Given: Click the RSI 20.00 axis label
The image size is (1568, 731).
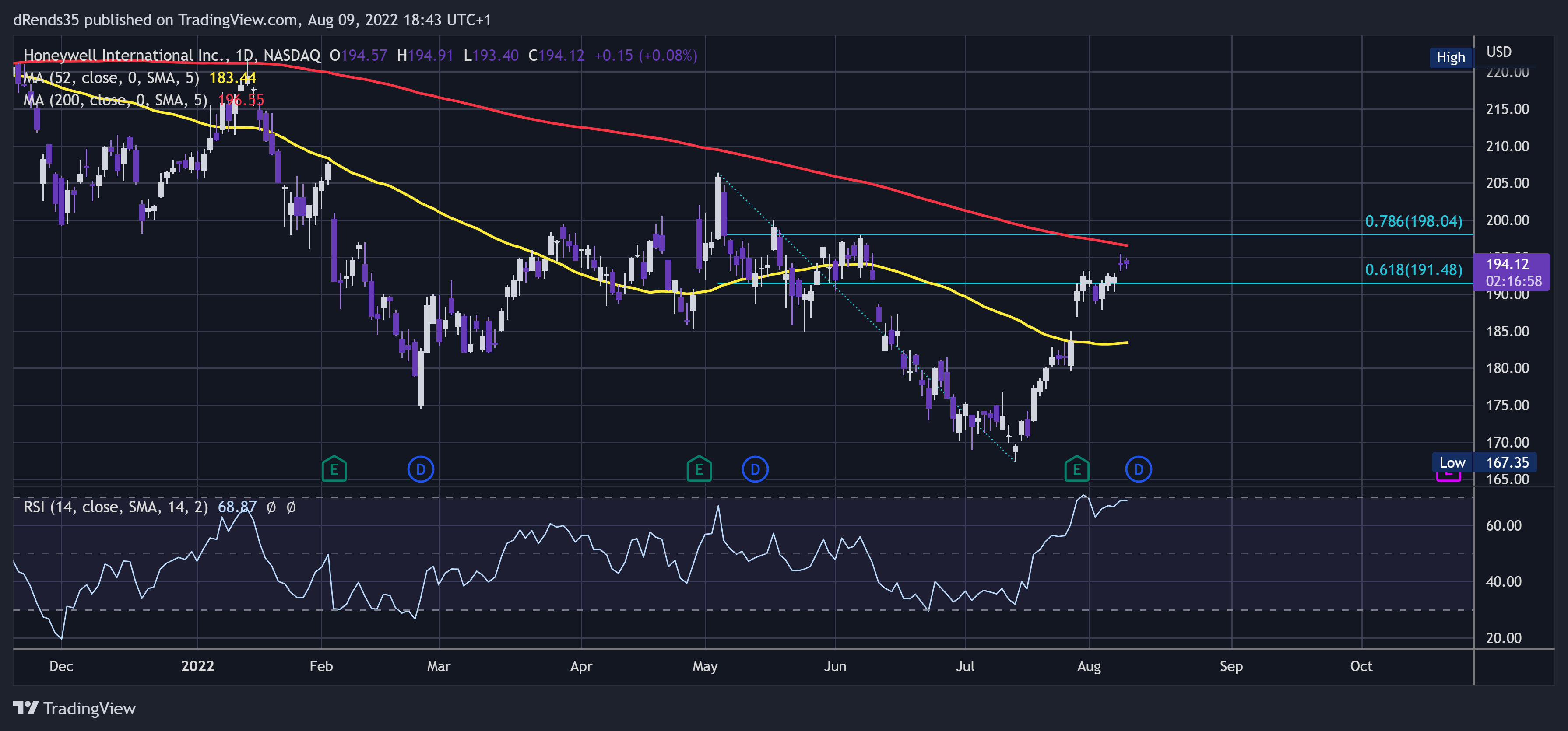Looking at the screenshot, I should (x=1503, y=638).
